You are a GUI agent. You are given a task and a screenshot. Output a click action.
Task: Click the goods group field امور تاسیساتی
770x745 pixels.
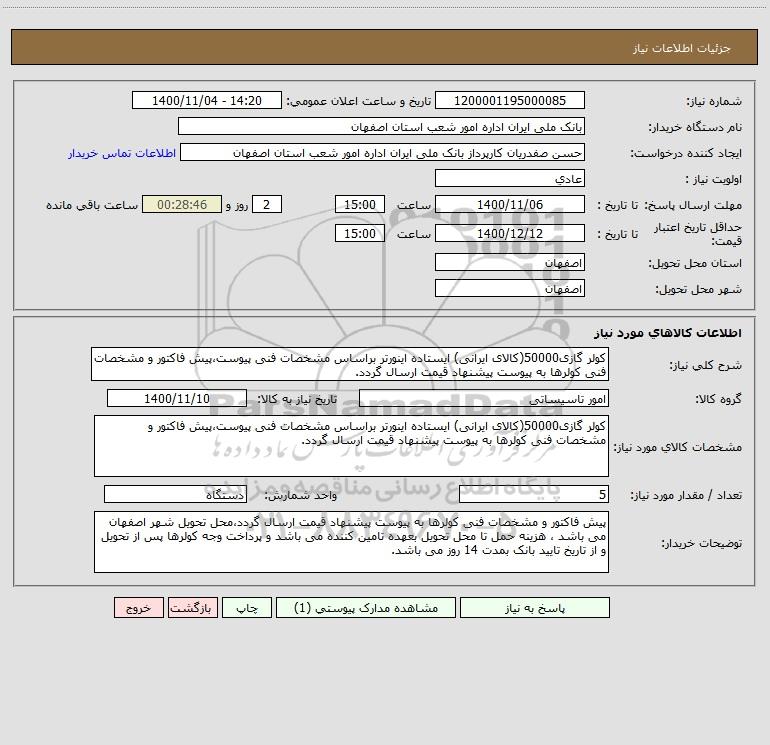pyautogui.click(x=484, y=398)
